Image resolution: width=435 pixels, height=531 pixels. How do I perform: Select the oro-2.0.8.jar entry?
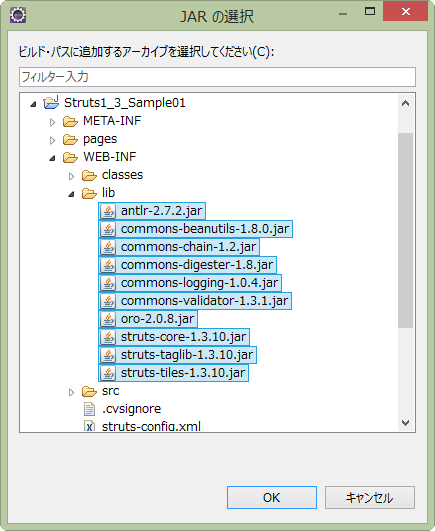[x=148, y=319]
